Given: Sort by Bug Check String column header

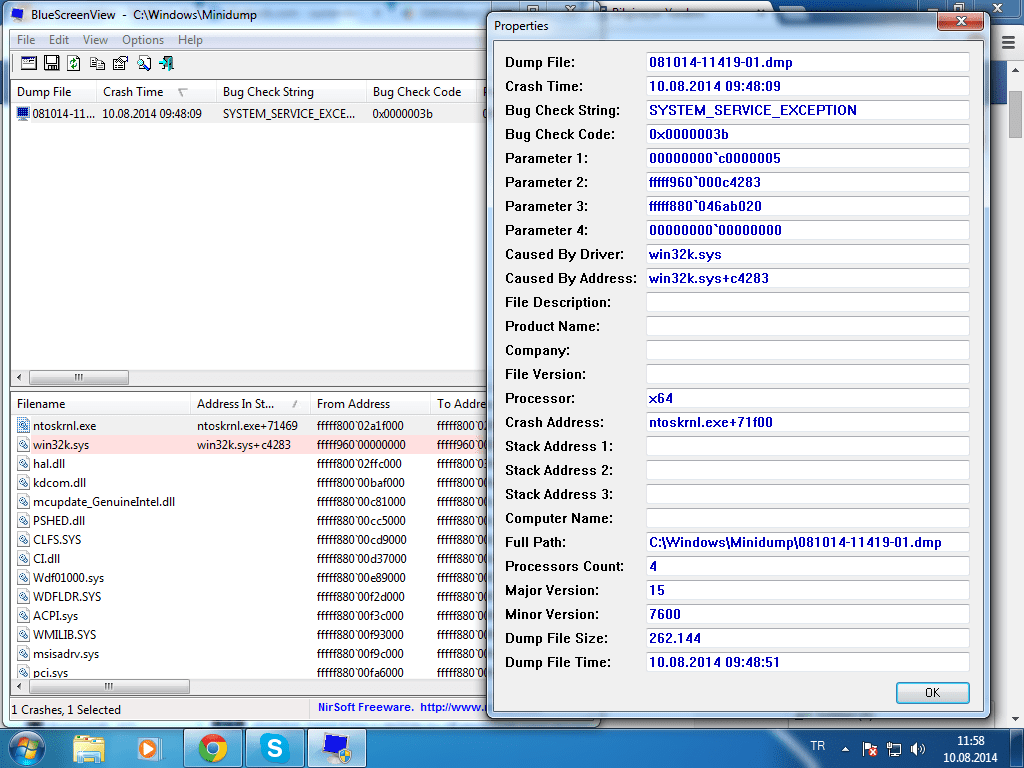Looking at the screenshot, I should 291,92.
